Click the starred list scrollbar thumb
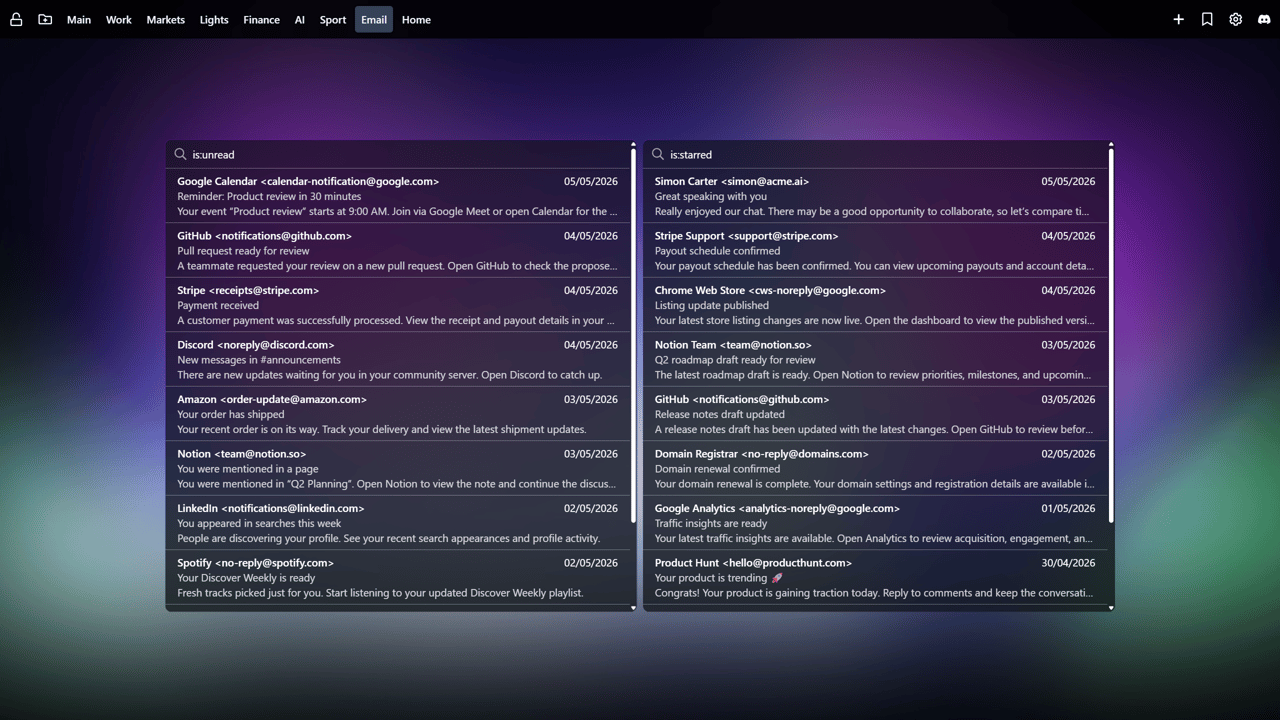This screenshot has height=720, width=1280. coord(1111,335)
